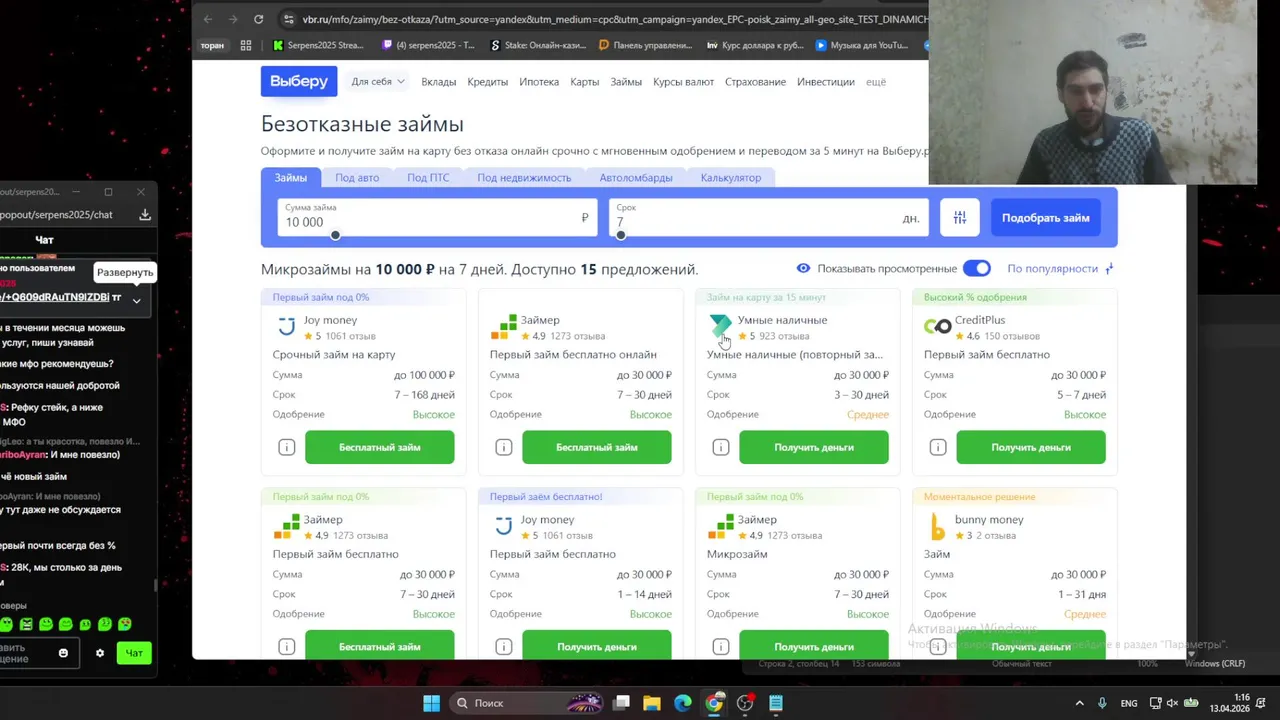Open По популярности sort order
This screenshot has width=1280, height=720.
(1060, 268)
